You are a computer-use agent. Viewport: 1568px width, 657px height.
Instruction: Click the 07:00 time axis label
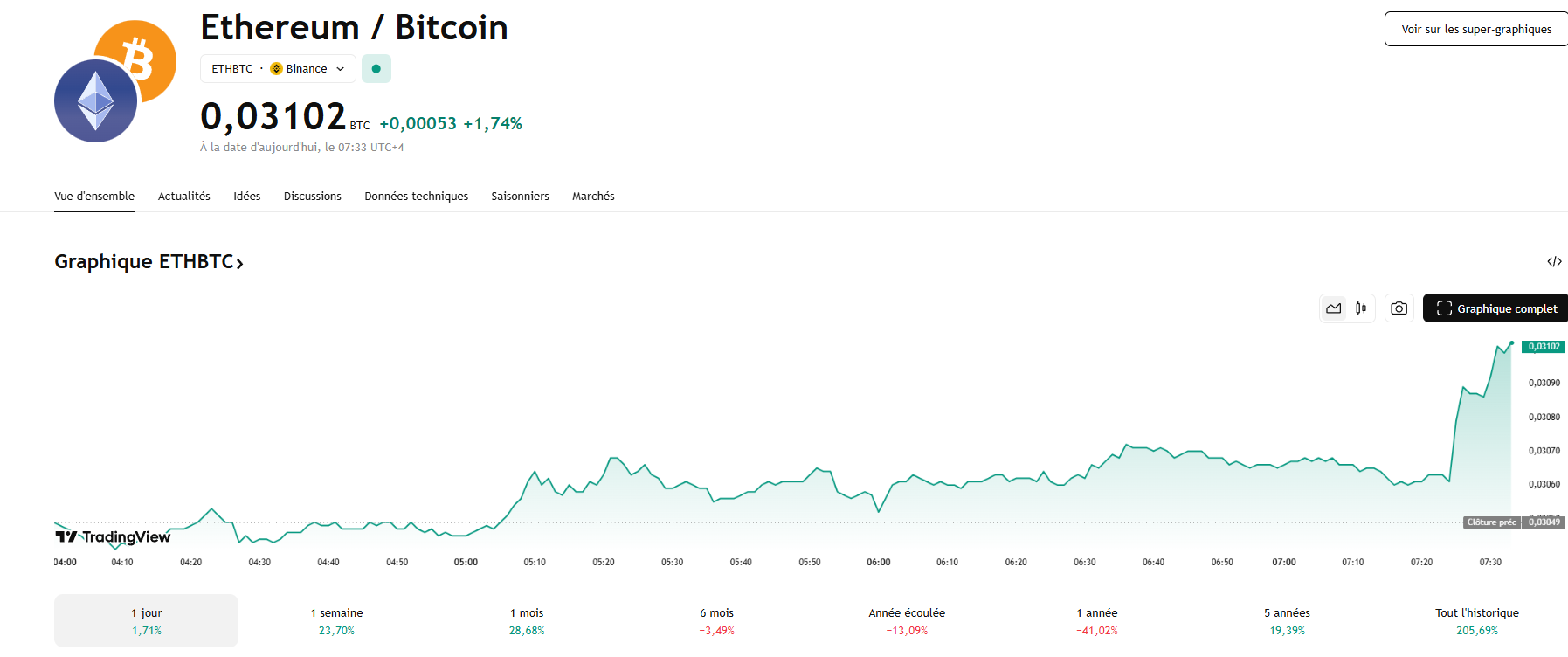point(1284,562)
